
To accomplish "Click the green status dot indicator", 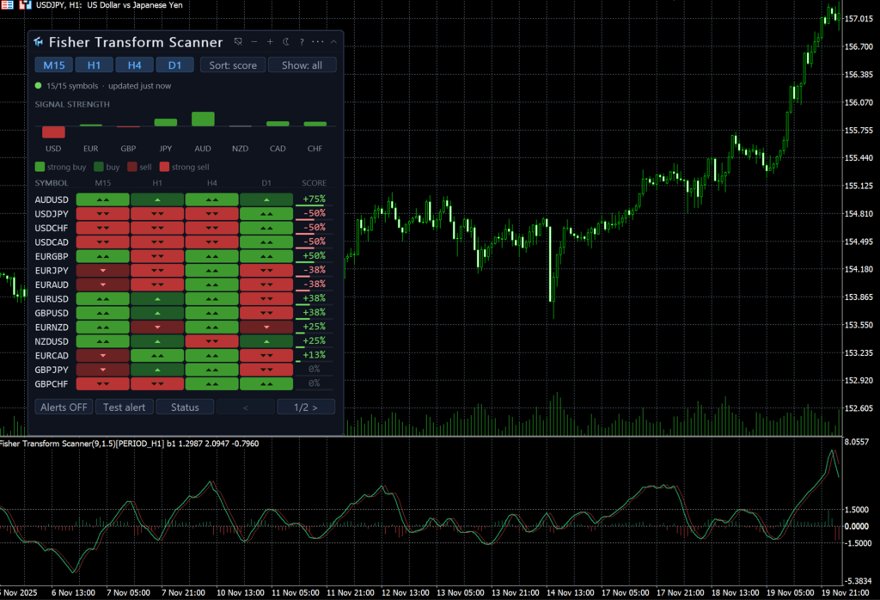I will 38,86.
